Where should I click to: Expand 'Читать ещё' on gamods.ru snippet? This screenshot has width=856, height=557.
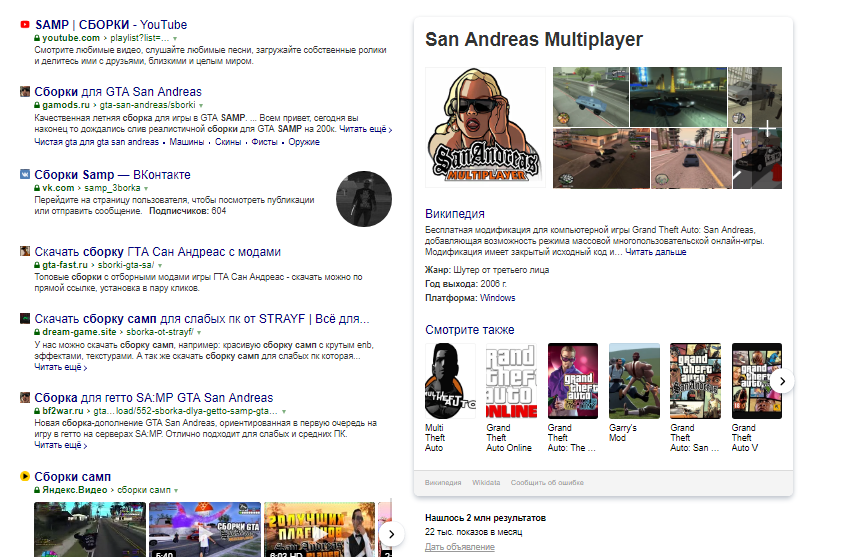click(365, 129)
